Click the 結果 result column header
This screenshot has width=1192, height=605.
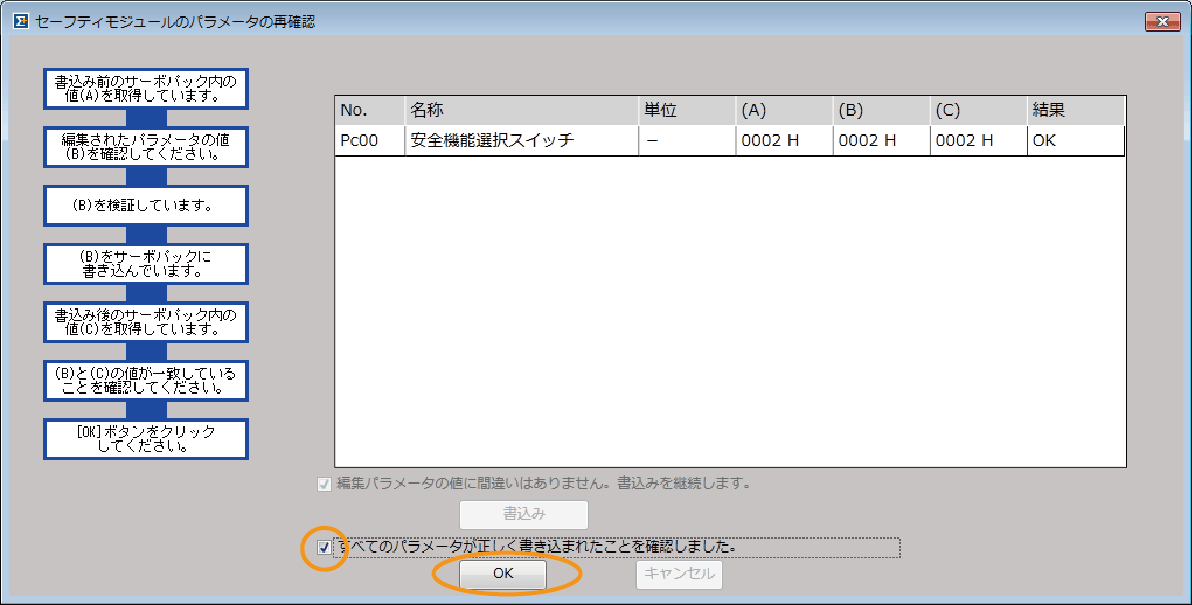point(1075,109)
